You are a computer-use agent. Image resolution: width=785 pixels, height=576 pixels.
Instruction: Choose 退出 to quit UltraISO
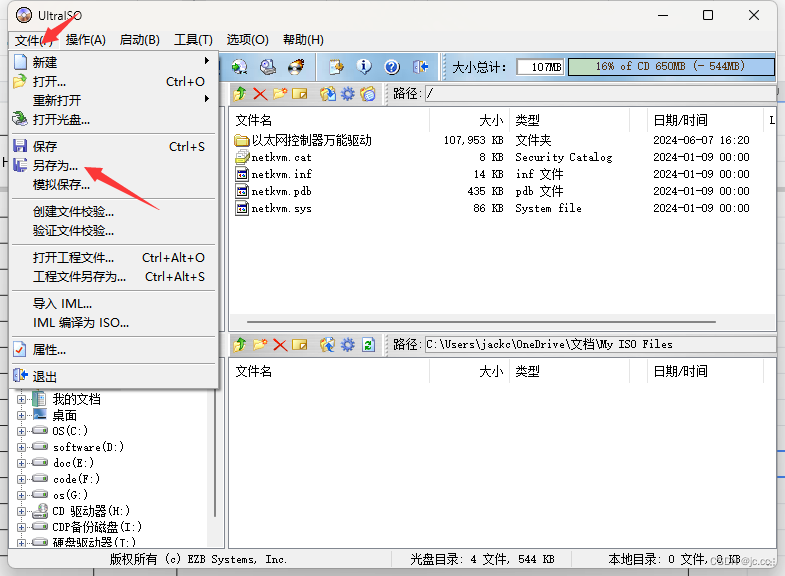coord(114,376)
